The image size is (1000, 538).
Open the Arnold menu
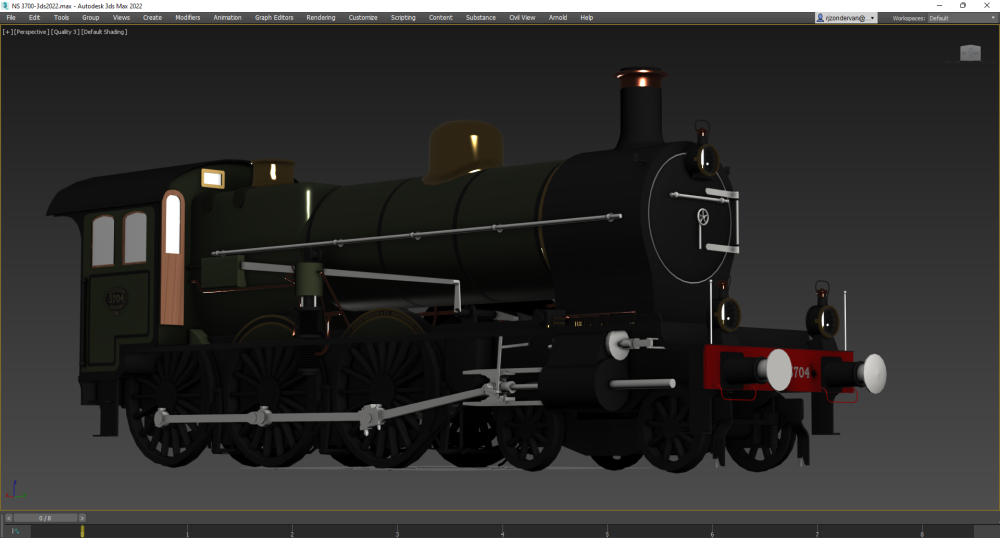click(558, 18)
